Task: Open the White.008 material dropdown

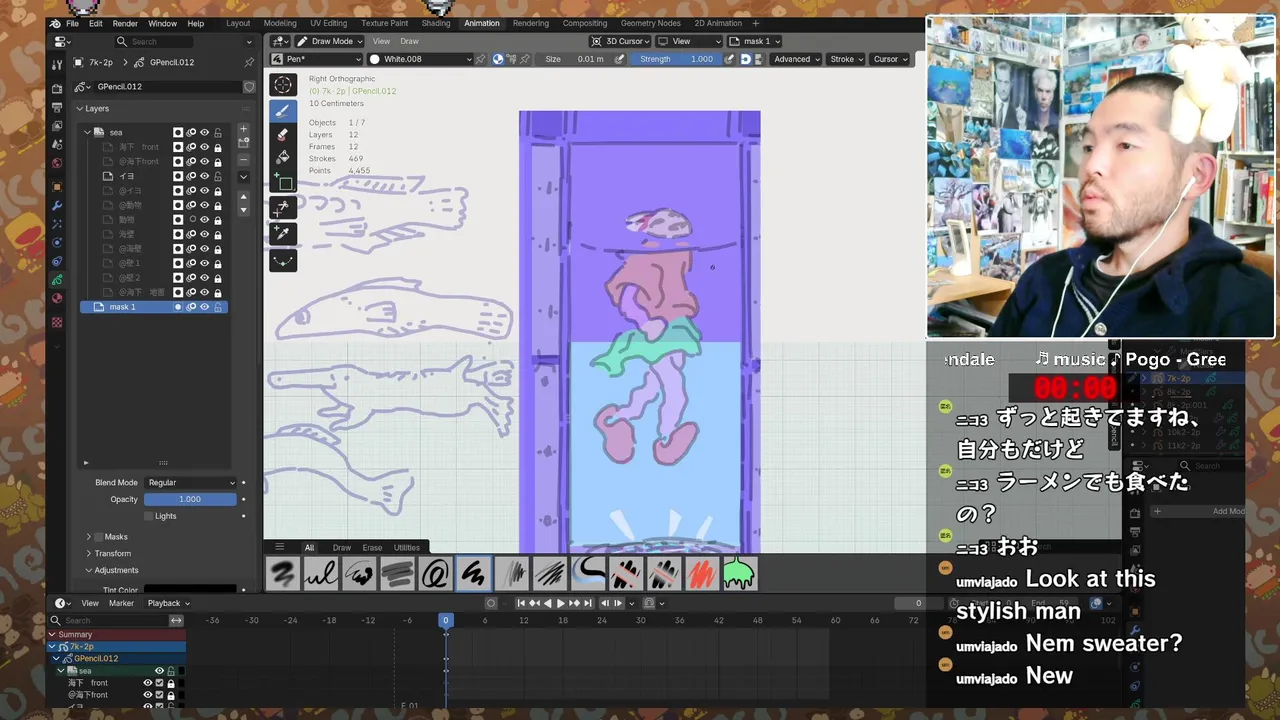Action: click(x=420, y=59)
